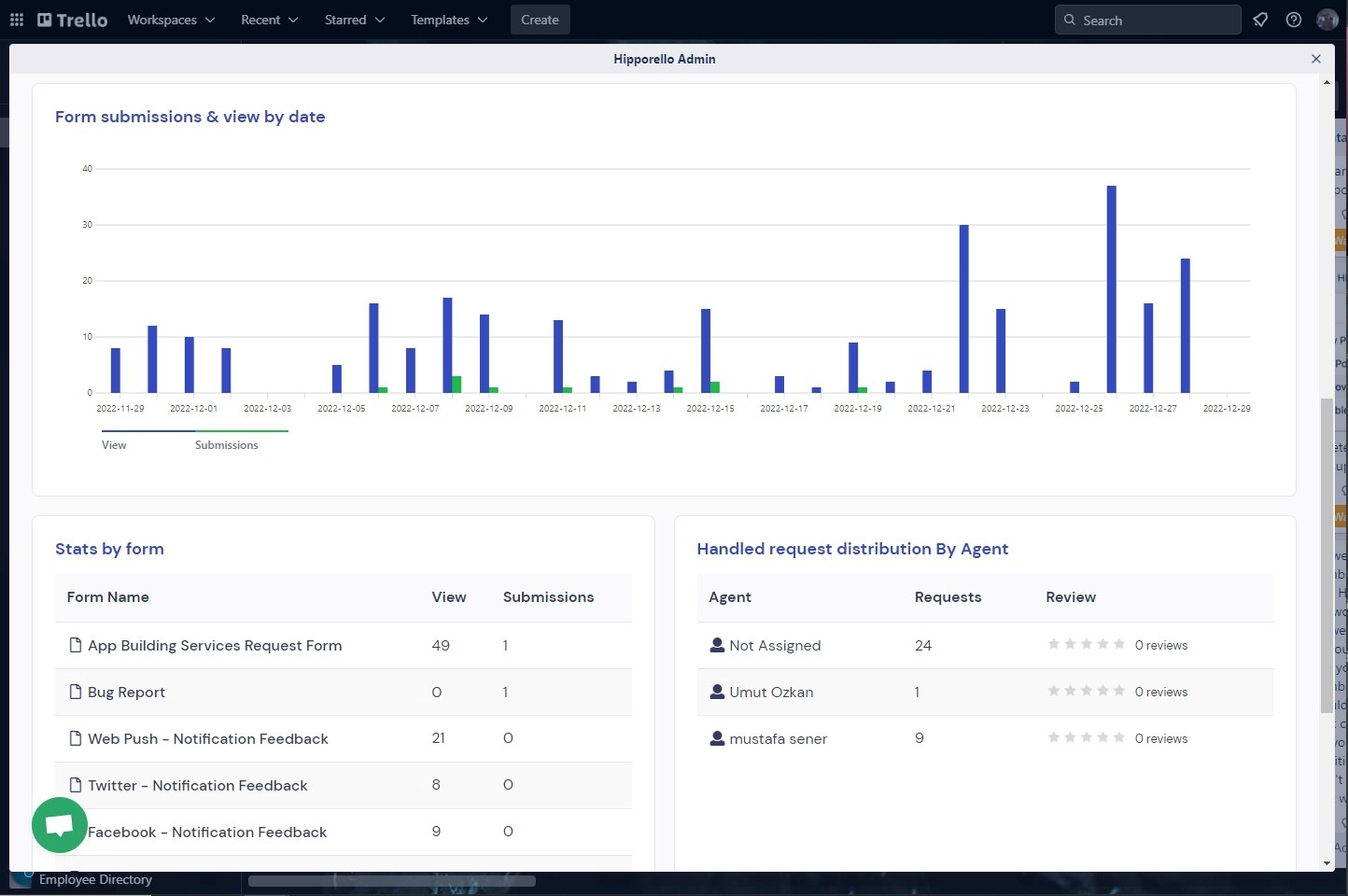This screenshot has width=1348, height=896.
Task: Close the Hipporello Admin dialog
Action: (1316, 59)
